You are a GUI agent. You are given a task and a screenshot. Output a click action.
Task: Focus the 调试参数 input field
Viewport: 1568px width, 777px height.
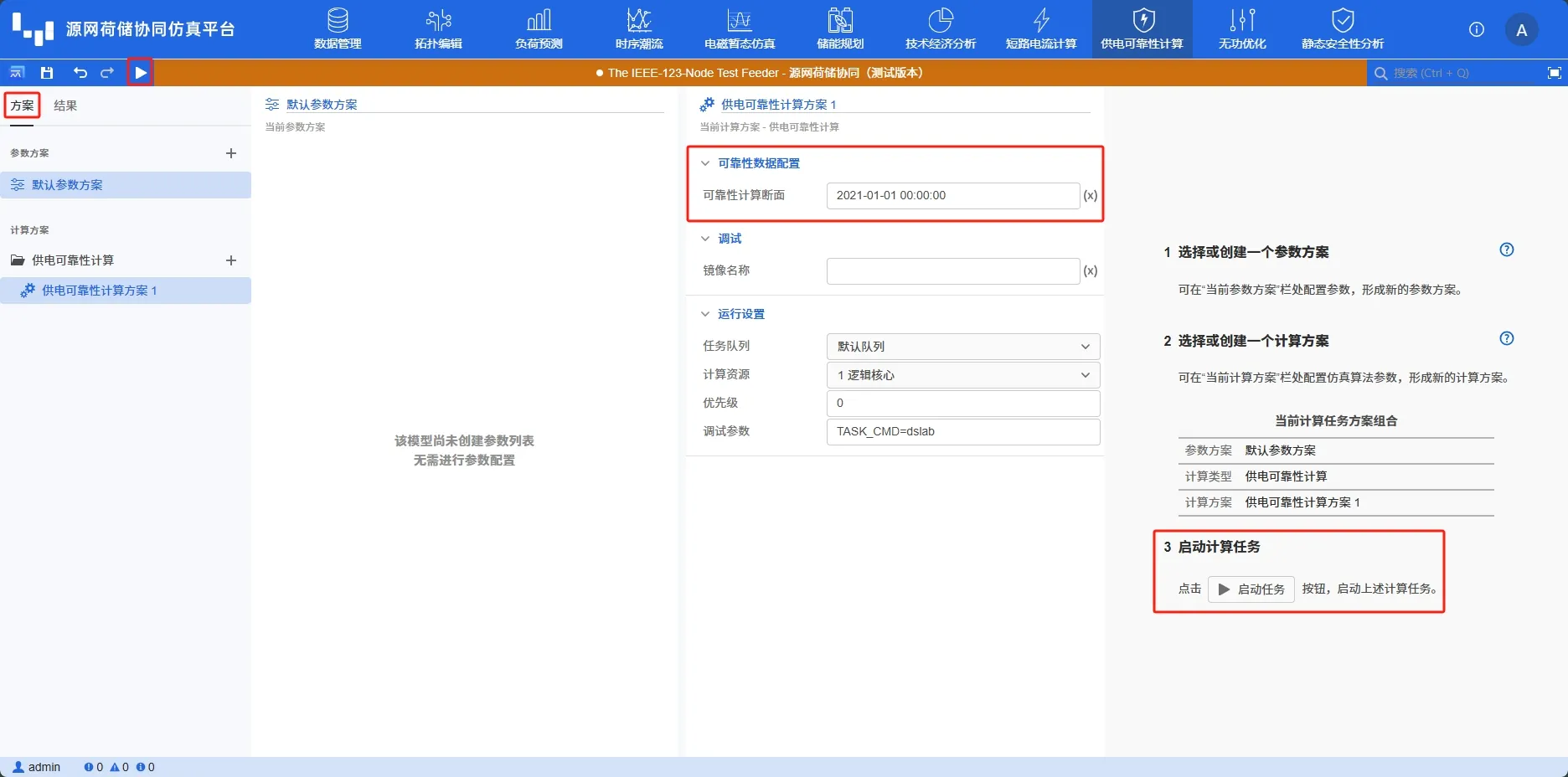pos(963,431)
